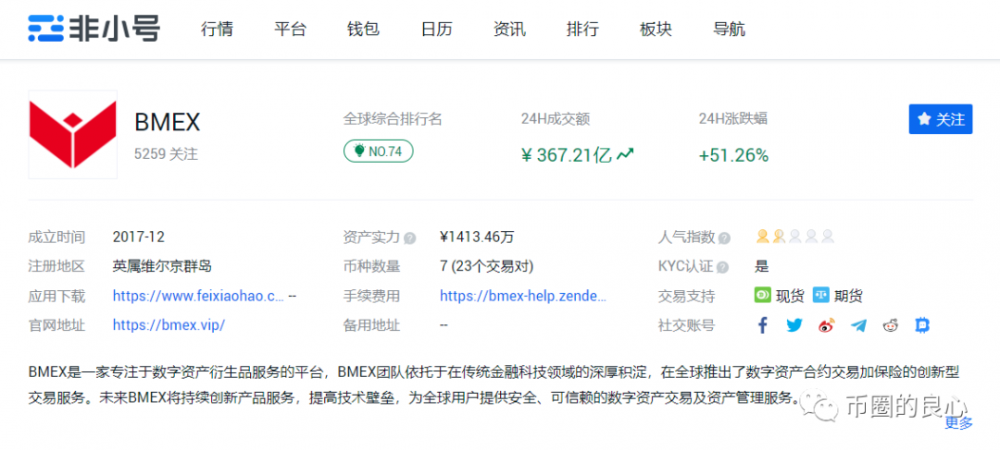Open the last blue social account icon
1000x450 pixels.
click(x=922, y=326)
